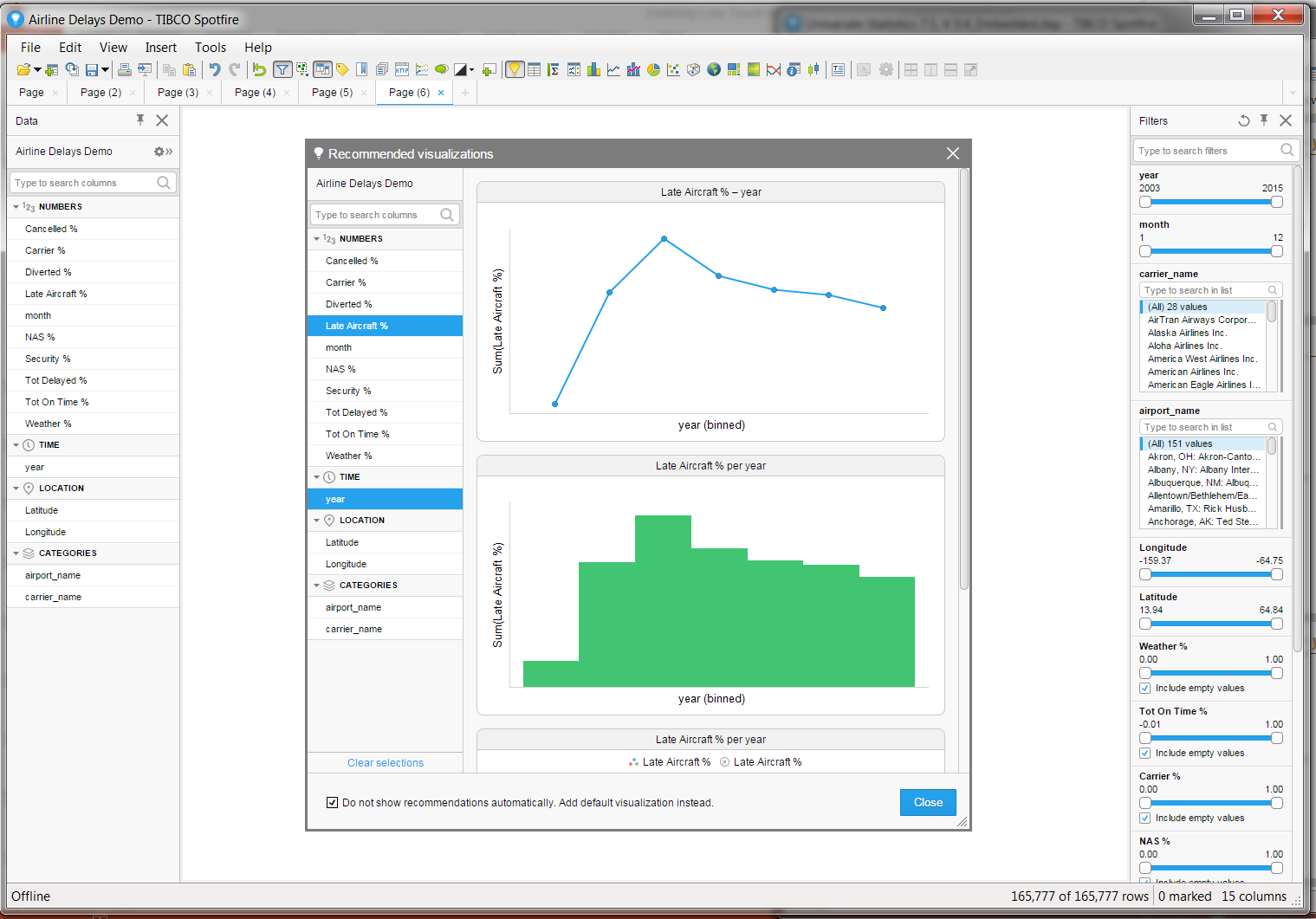Select the Bar Chart toolbar icon
Screen dimensions: 1316x919
click(x=593, y=70)
